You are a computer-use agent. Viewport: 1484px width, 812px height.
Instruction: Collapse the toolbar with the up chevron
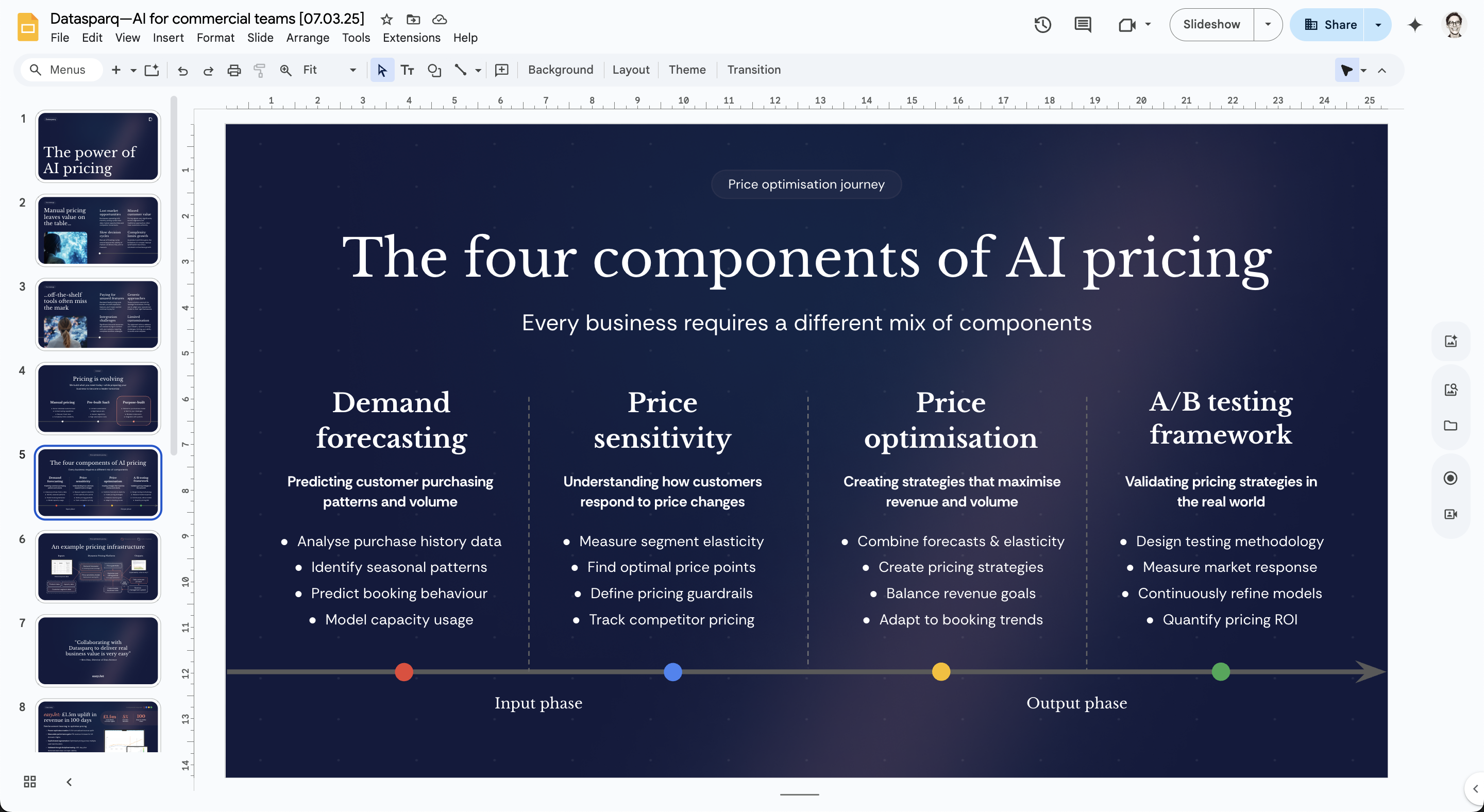pos(1382,70)
